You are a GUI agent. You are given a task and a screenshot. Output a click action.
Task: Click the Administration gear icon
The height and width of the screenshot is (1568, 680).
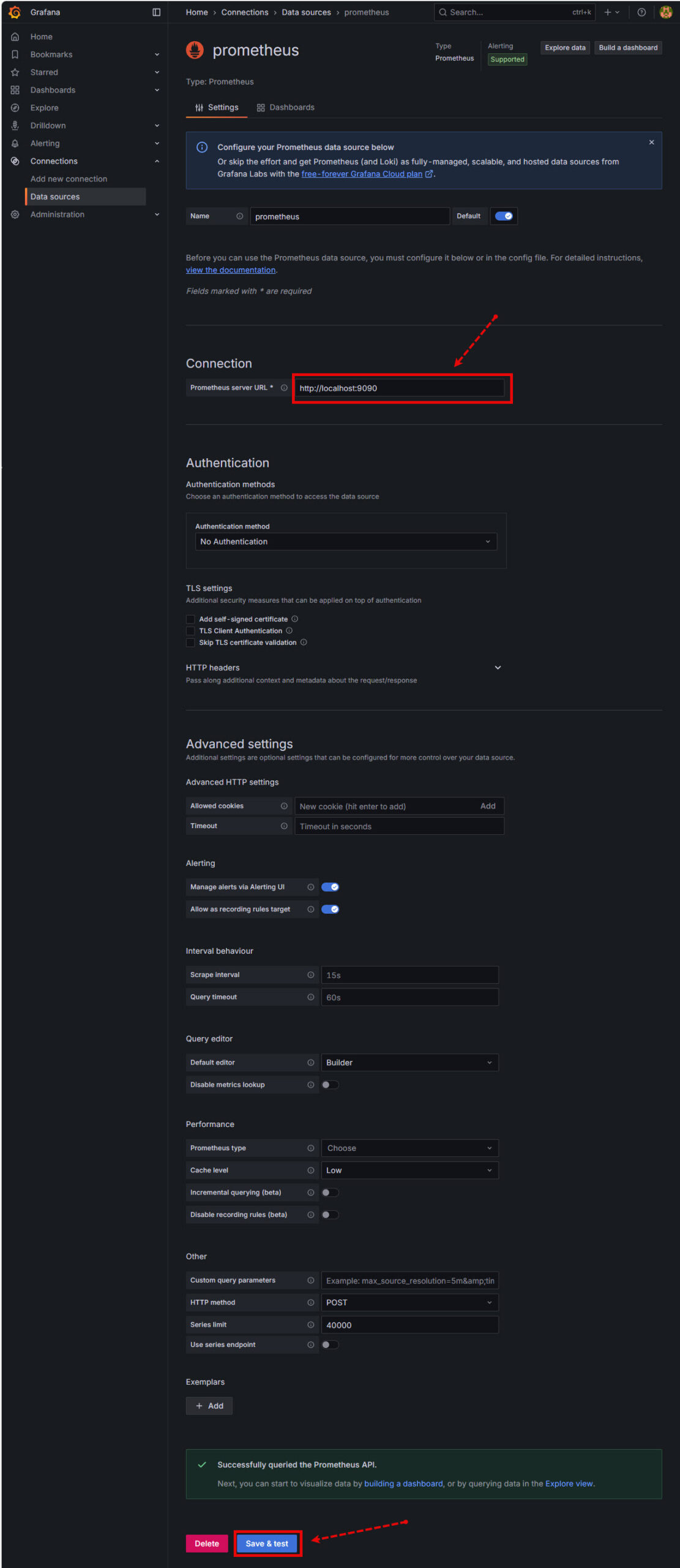pyautogui.click(x=15, y=214)
